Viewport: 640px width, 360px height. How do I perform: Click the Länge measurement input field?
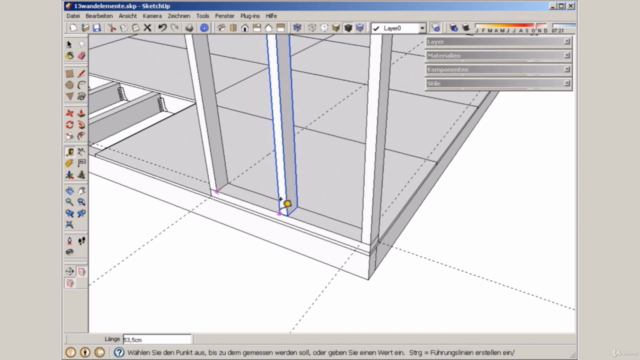click(157, 339)
